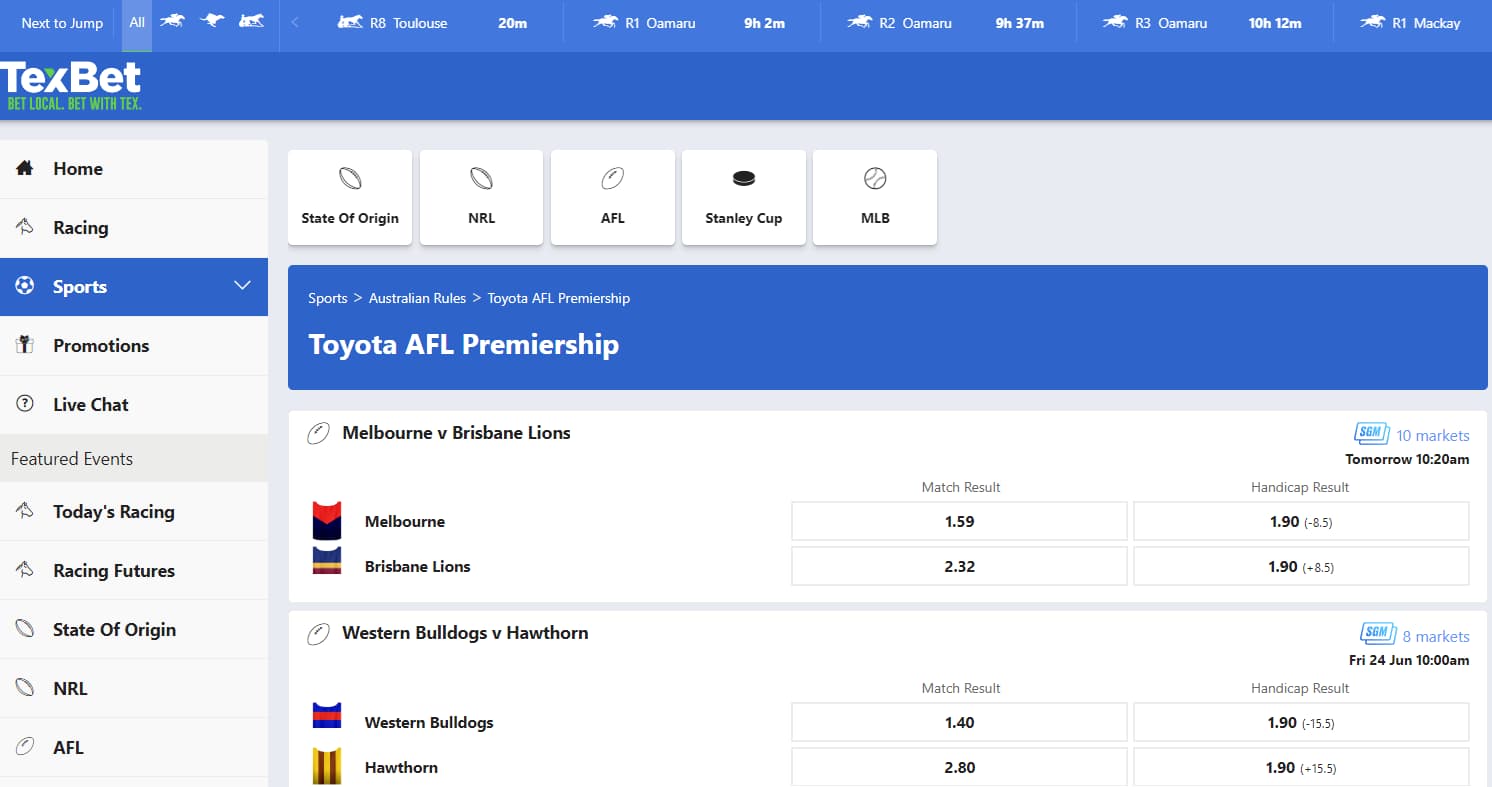Click the Today's Racing horse icon
The height and width of the screenshot is (787, 1492).
[25, 511]
